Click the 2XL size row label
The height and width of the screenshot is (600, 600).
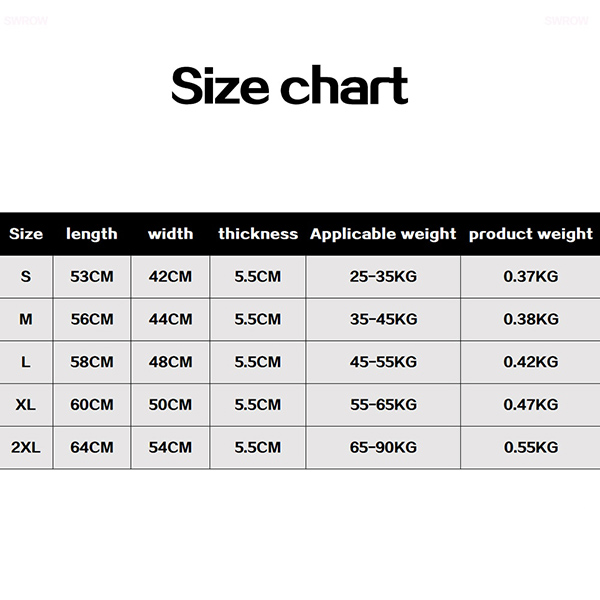[26, 447]
